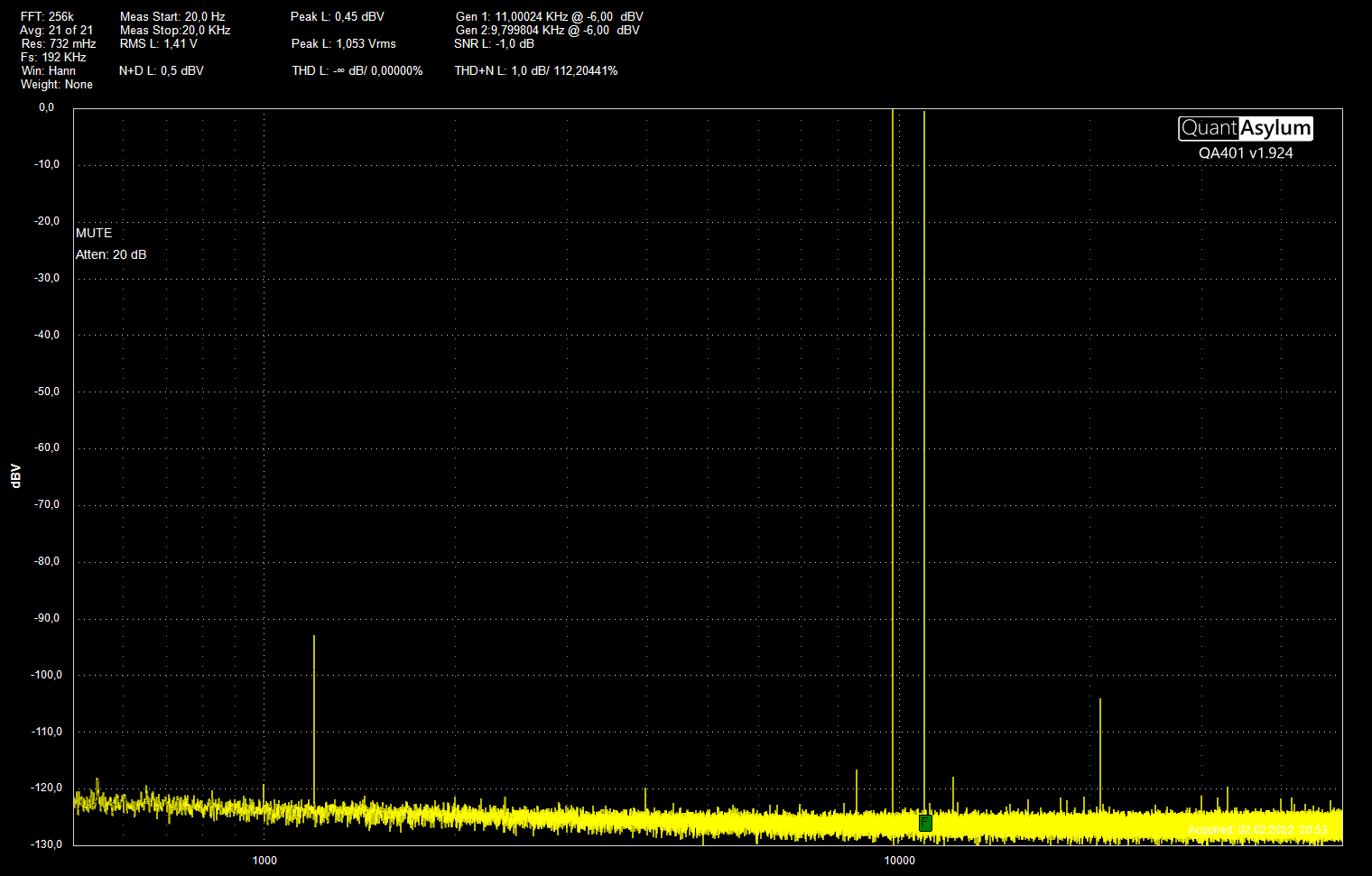Click the 'Win: Hann' window setting text

coord(49,71)
